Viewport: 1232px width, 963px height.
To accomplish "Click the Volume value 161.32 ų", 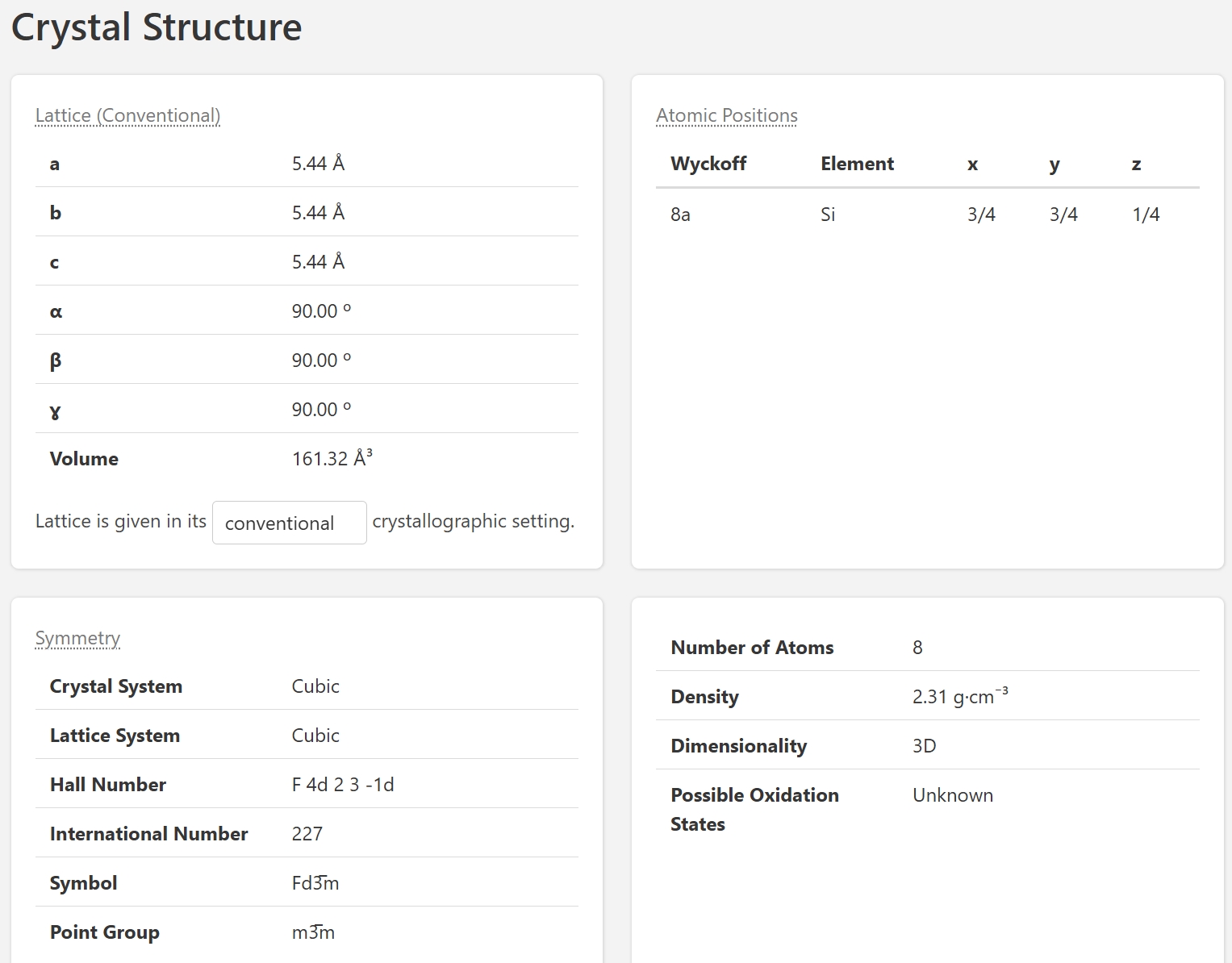I will (332, 458).
